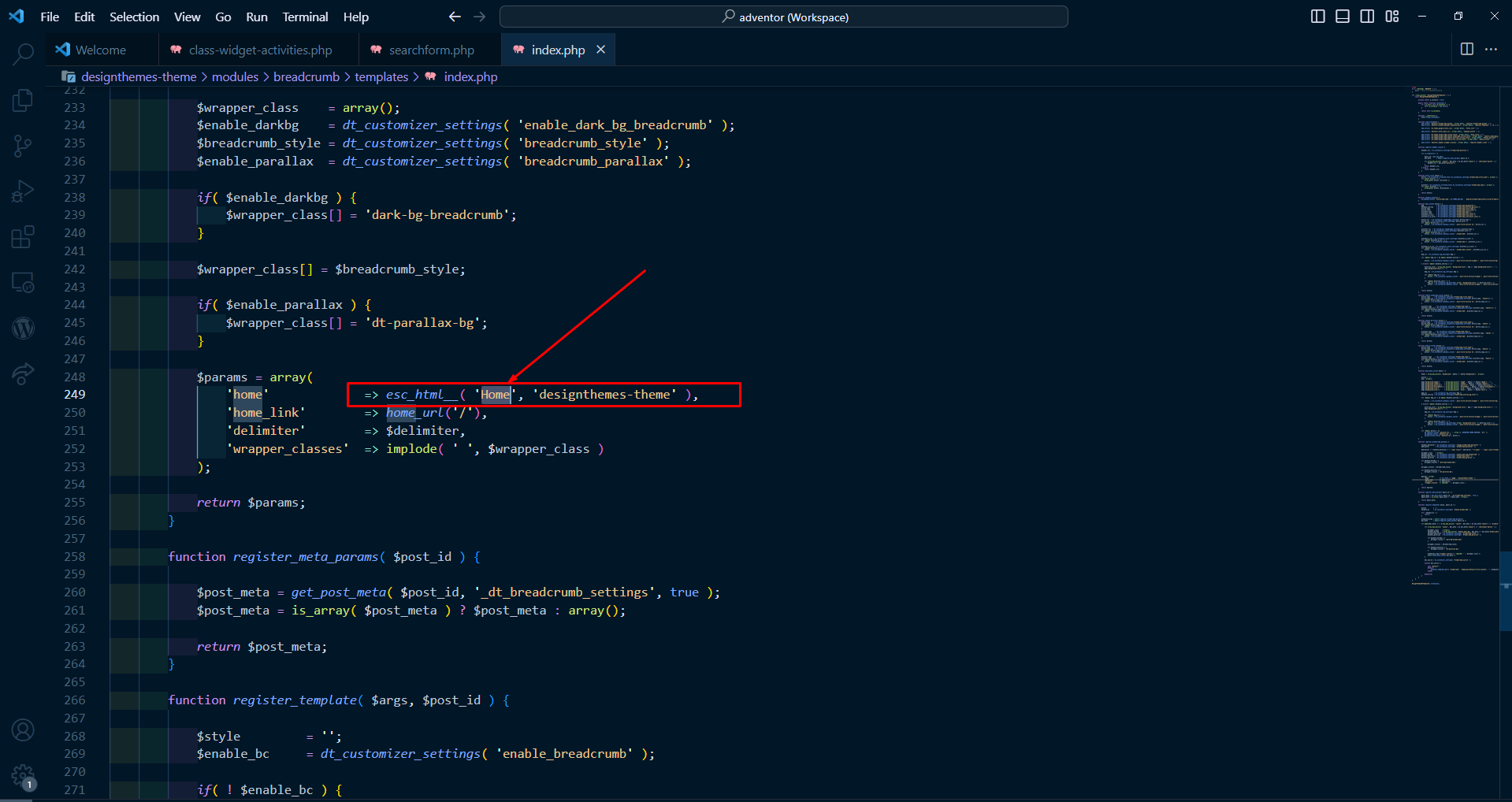Click esc_html__ function on line 249

pyautogui.click(x=422, y=395)
